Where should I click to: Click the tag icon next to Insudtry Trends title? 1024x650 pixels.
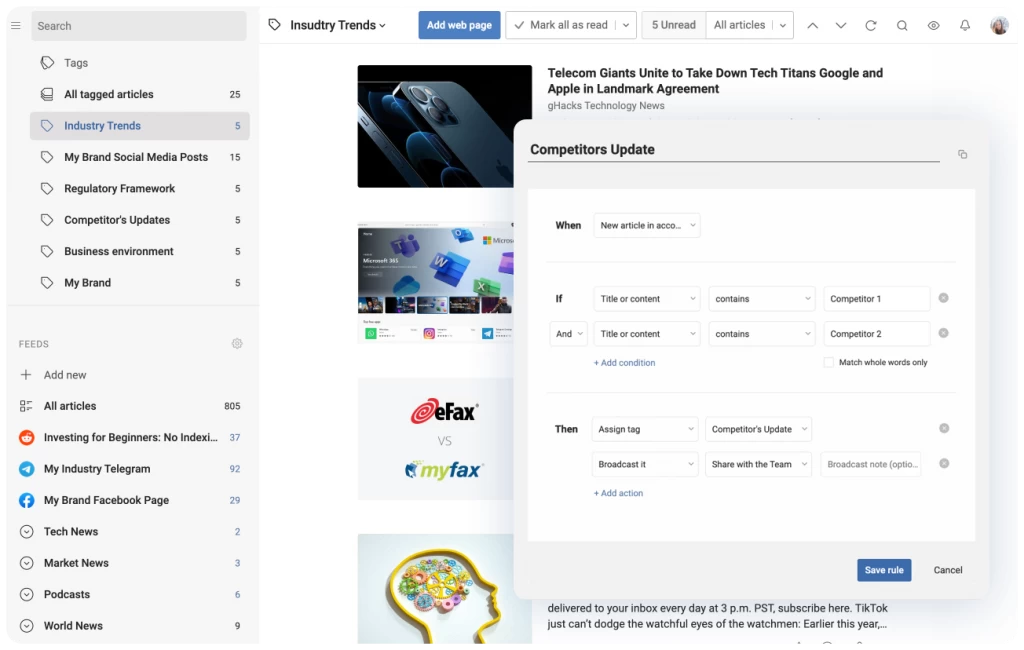tap(275, 25)
